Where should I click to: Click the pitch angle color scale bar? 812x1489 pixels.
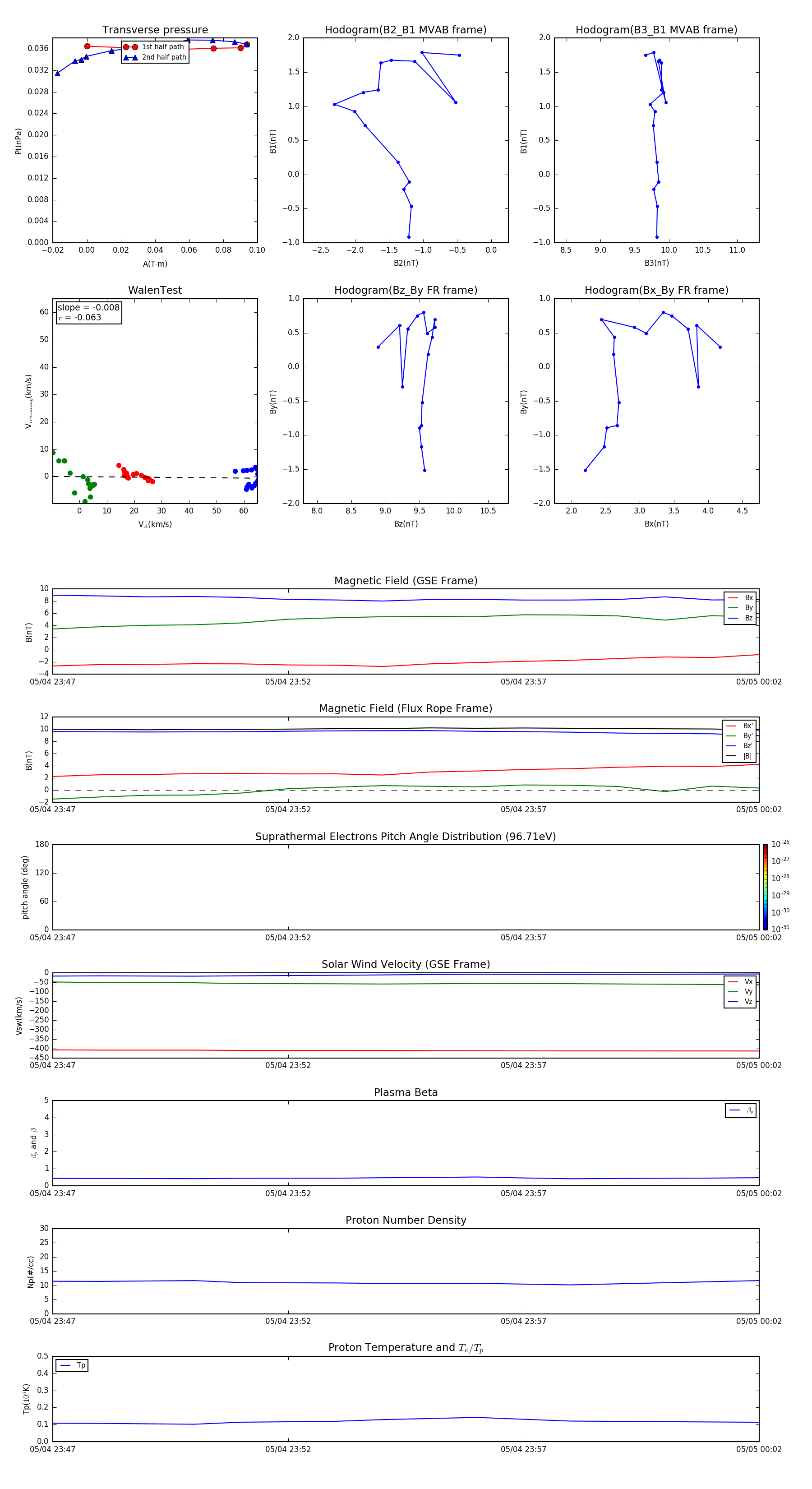pos(765,887)
